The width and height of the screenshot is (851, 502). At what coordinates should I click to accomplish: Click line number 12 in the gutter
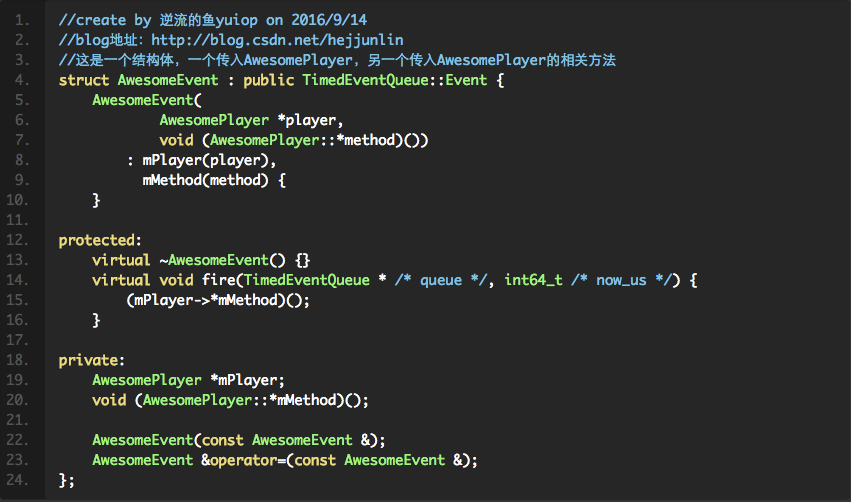[22, 240]
